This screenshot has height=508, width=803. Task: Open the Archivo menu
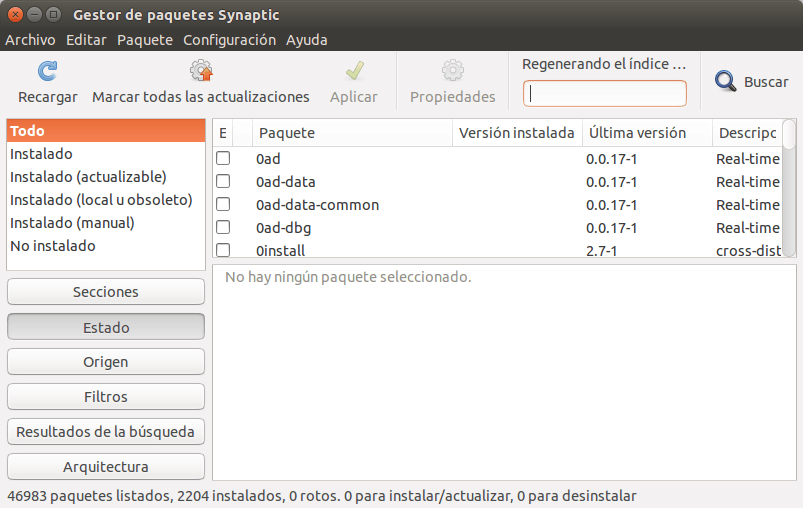tap(30, 40)
